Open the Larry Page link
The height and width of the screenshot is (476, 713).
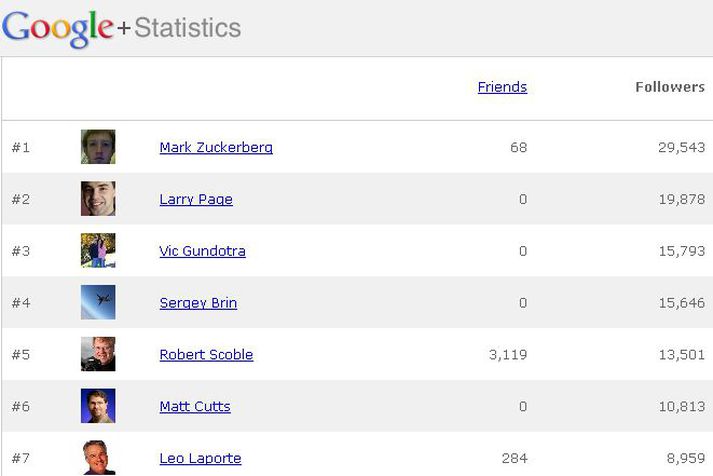click(196, 199)
